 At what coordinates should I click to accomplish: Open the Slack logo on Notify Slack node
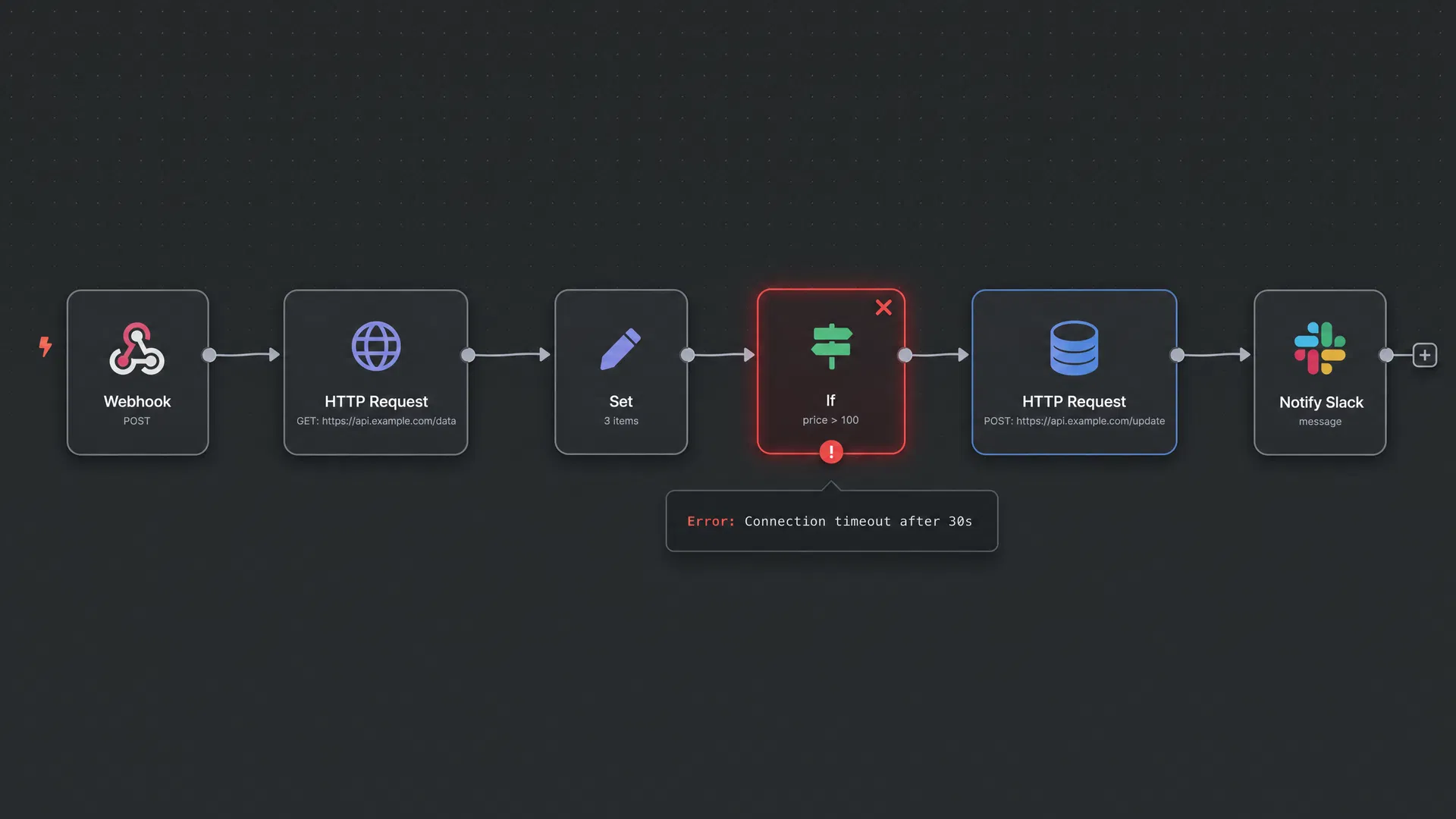1320,348
